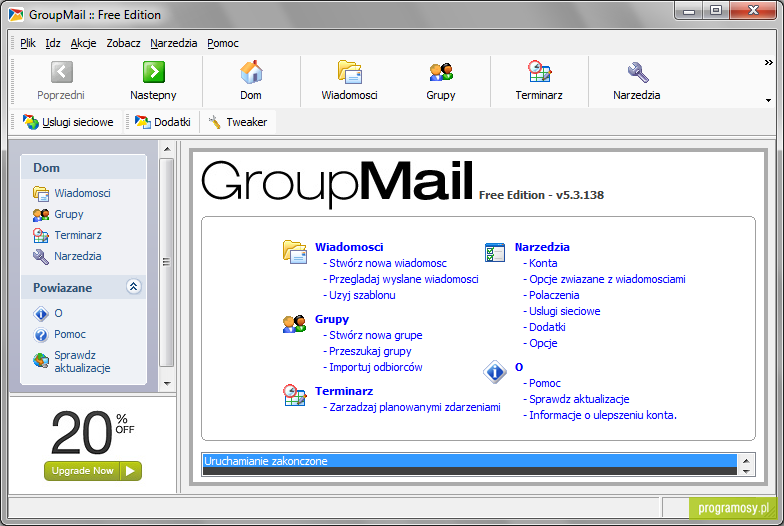Click the Poprzedni back arrow icon
The width and height of the screenshot is (784, 526).
click(x=62, y=72)
